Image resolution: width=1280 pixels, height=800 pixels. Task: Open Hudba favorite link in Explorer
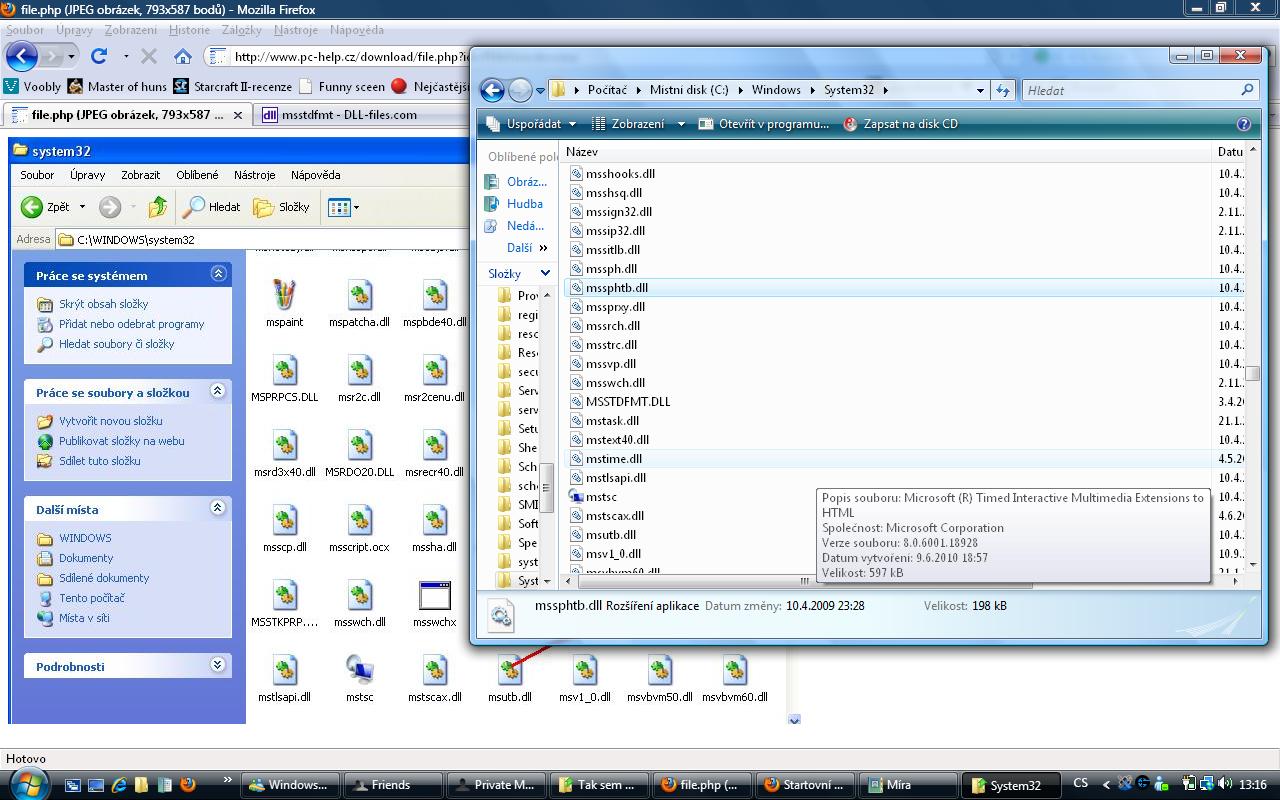pos(514,204)
